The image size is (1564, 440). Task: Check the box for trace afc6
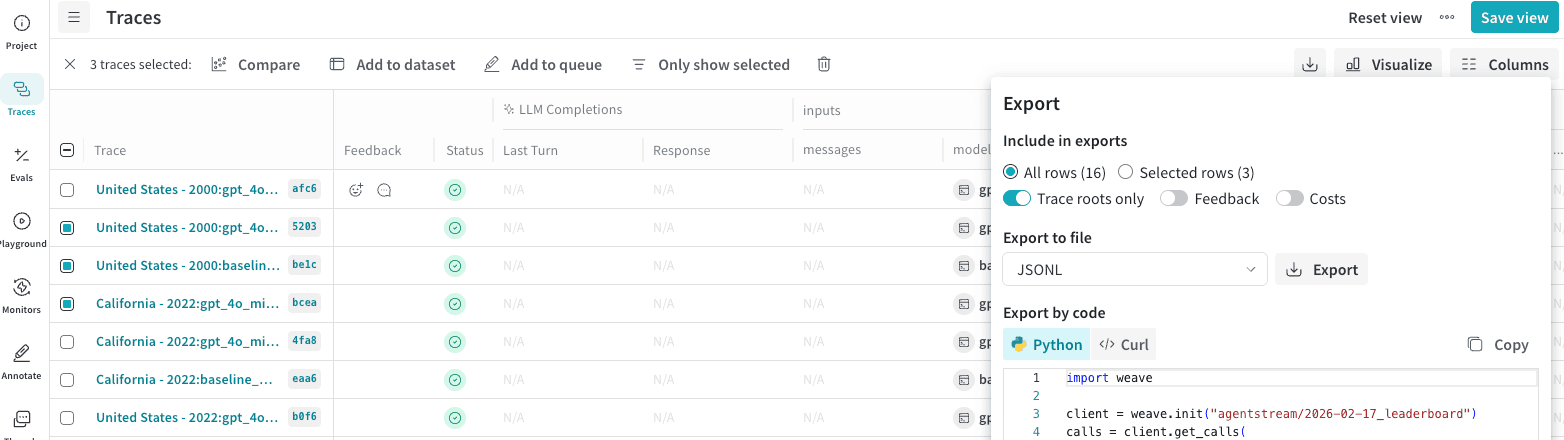click(67, 190)
